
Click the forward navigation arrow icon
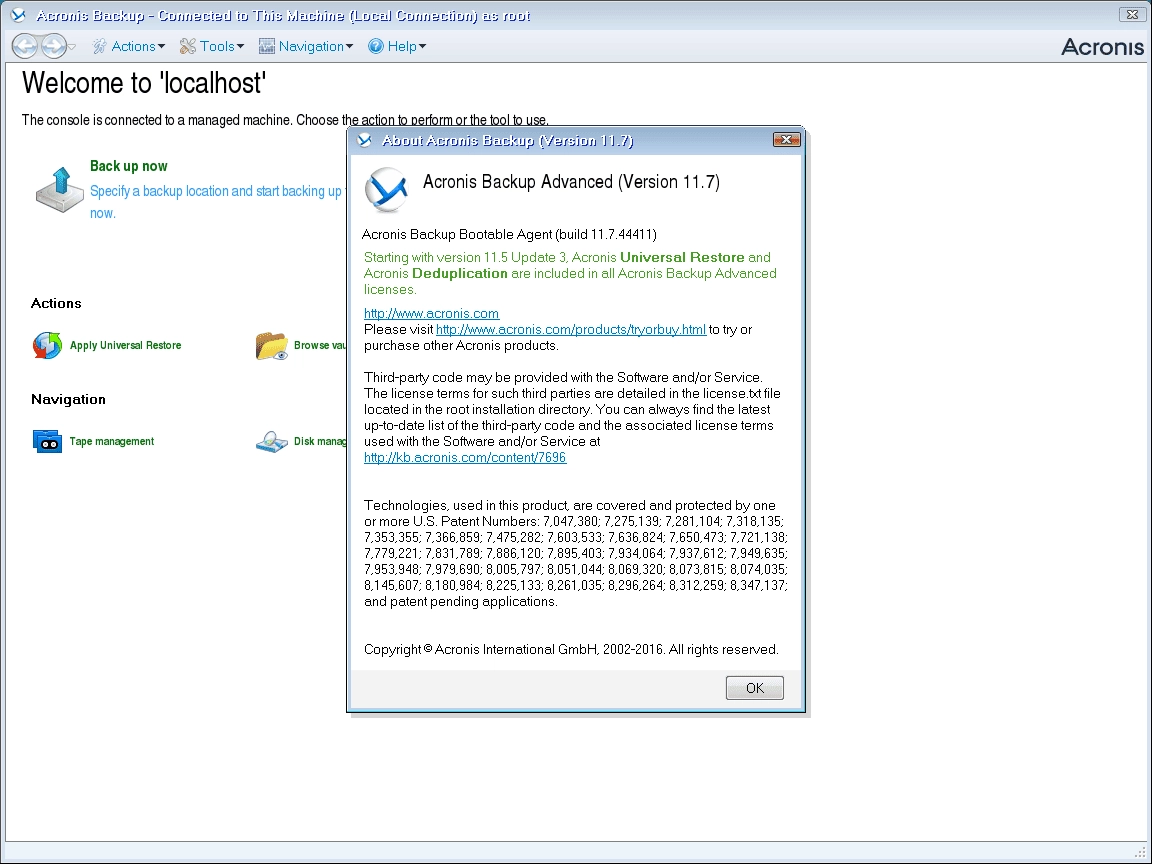53,46
